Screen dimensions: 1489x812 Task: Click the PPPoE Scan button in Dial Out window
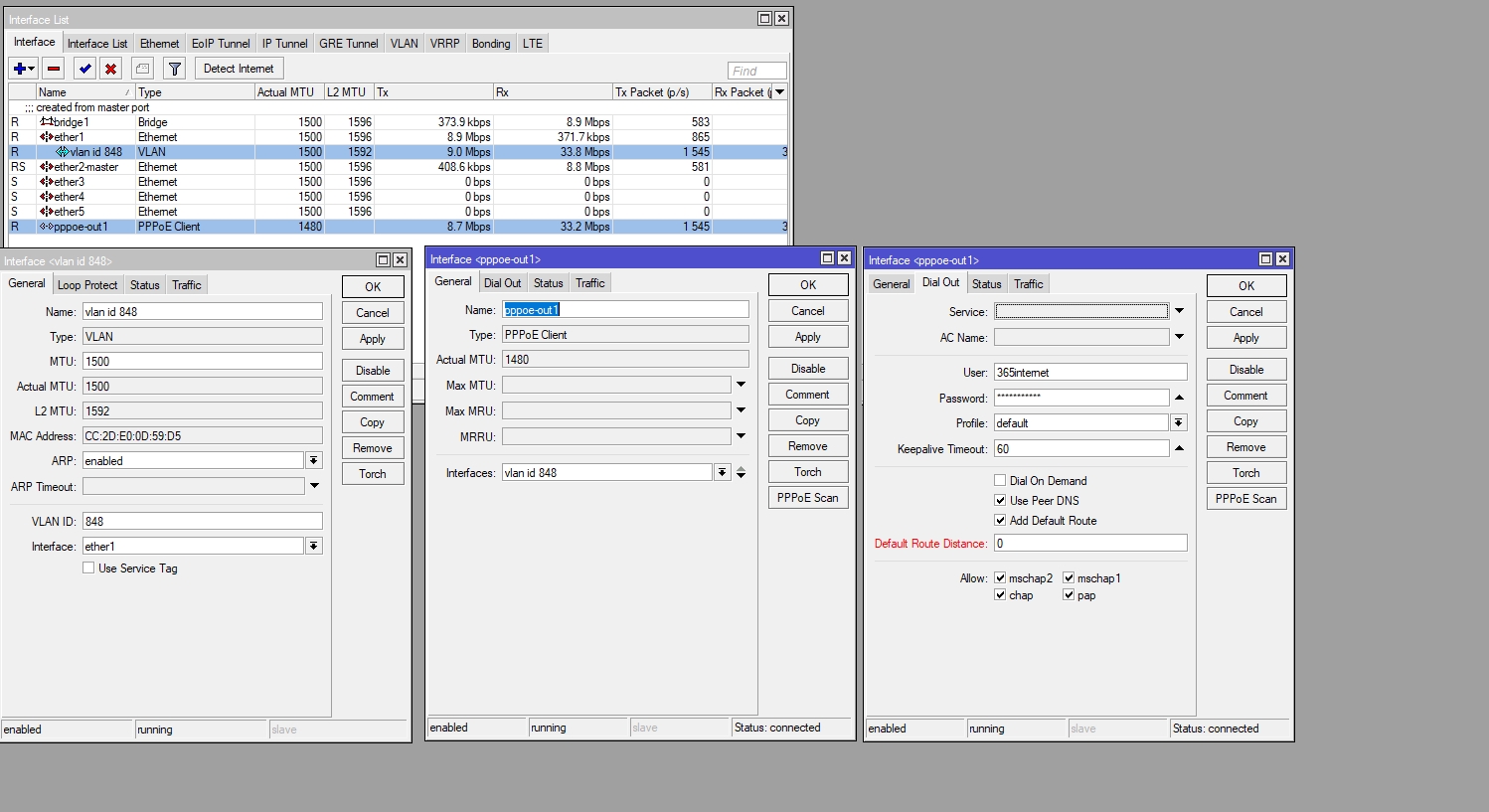(1245, 499)
